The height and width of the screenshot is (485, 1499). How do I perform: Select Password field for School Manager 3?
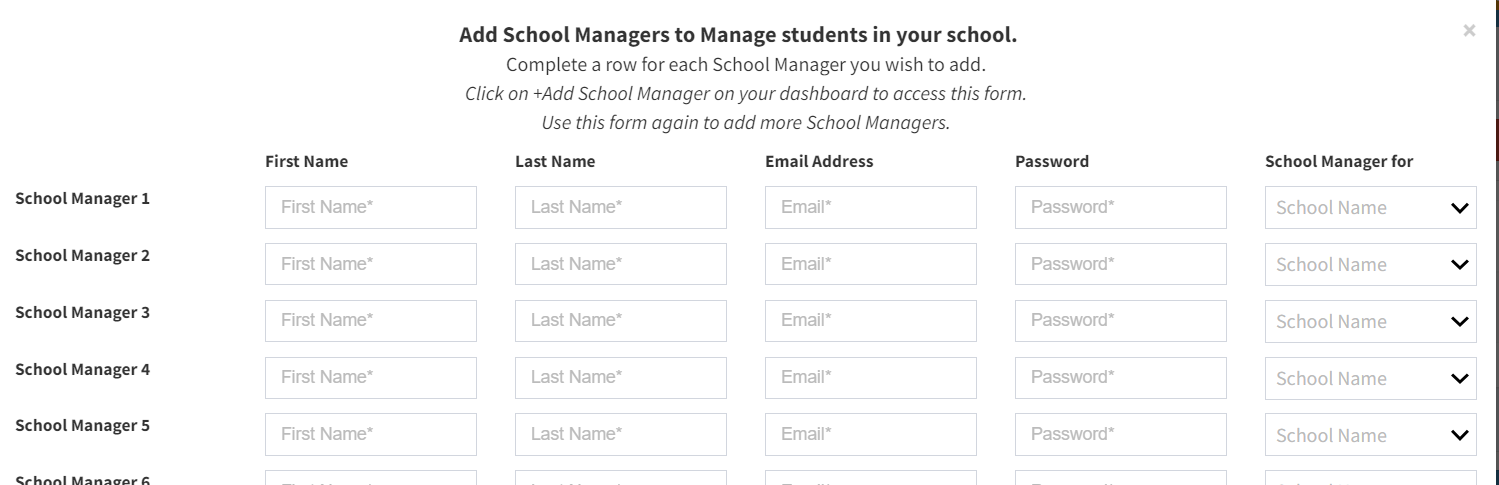coord(1120,321)
